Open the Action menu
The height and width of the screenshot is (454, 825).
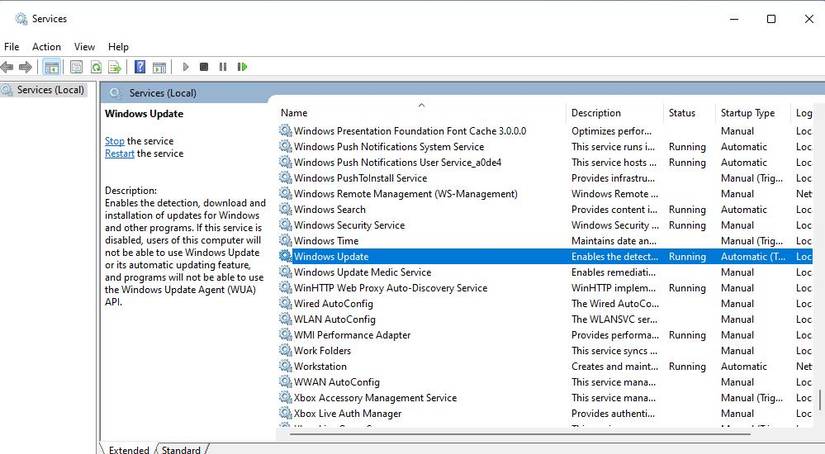coord(46,47)
